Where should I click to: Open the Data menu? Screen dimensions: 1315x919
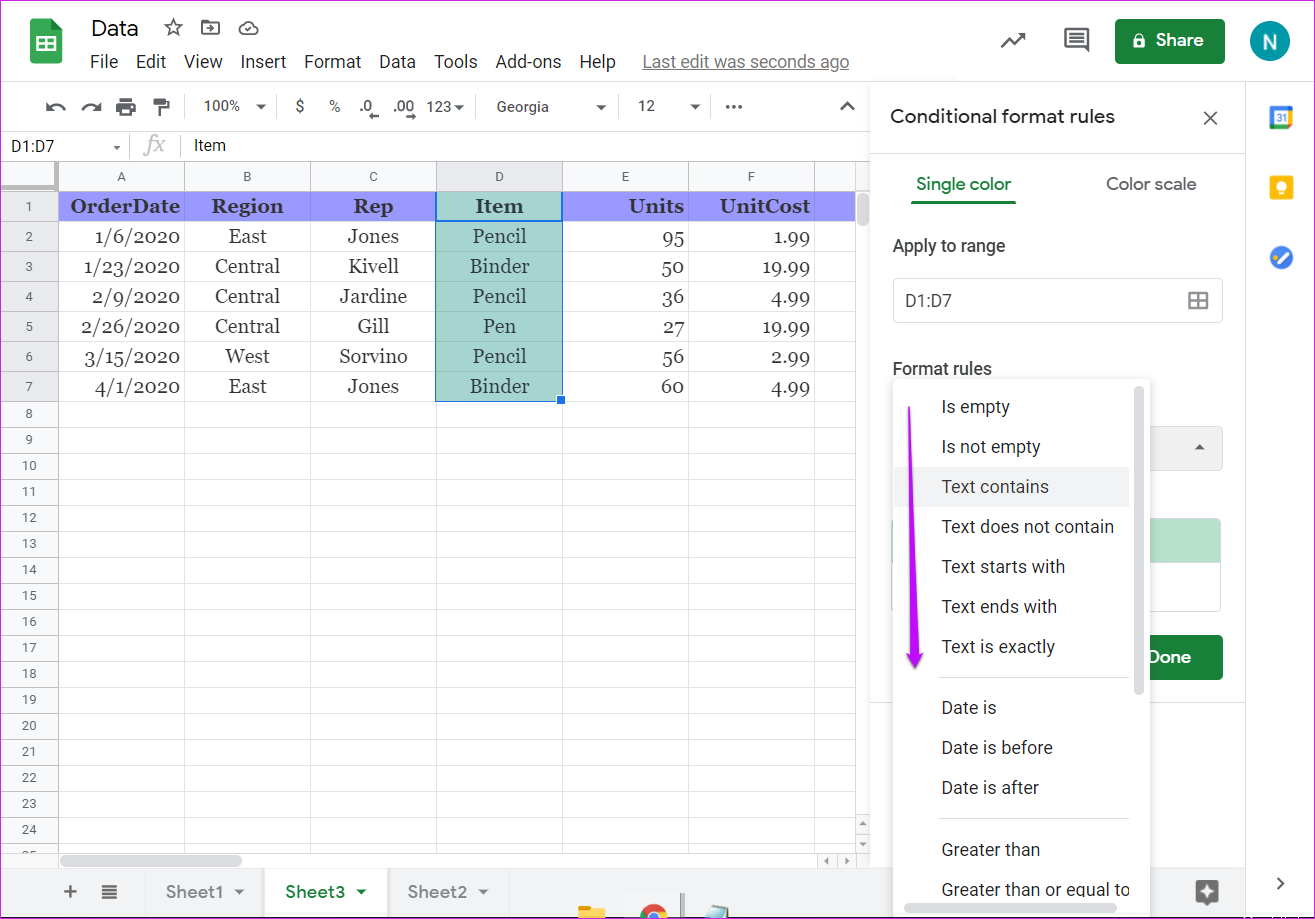(x=397, y=62)
